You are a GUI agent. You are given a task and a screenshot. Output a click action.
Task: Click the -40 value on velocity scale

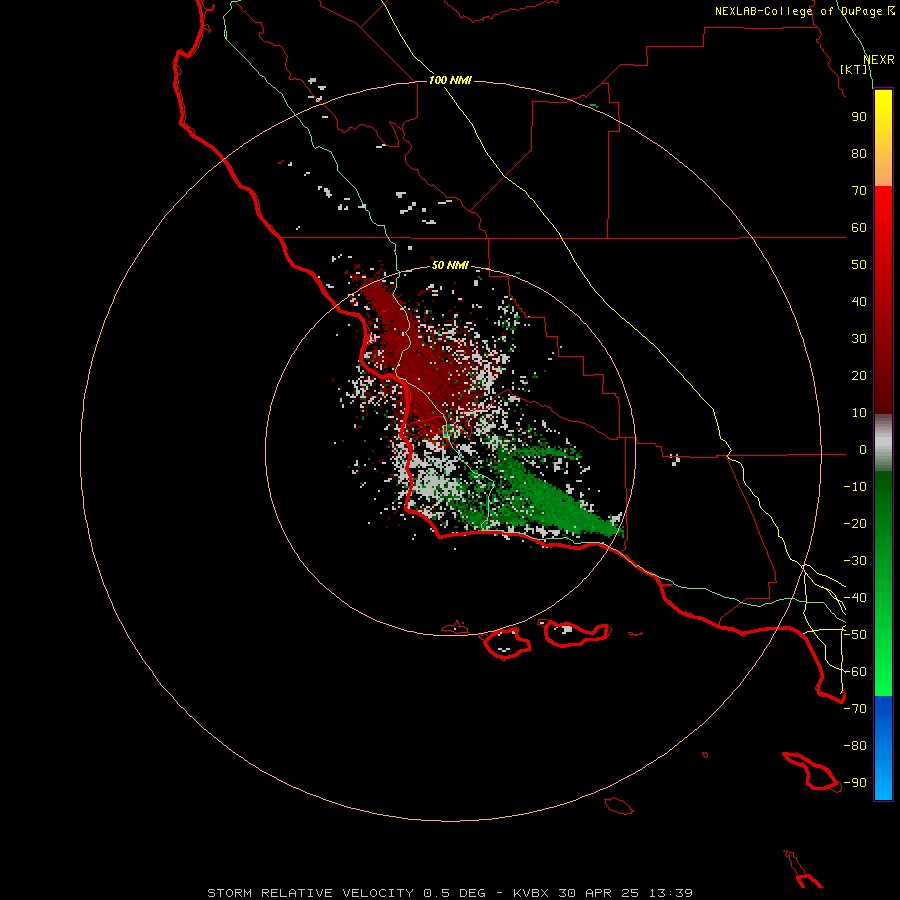click(x=855, y=598)
